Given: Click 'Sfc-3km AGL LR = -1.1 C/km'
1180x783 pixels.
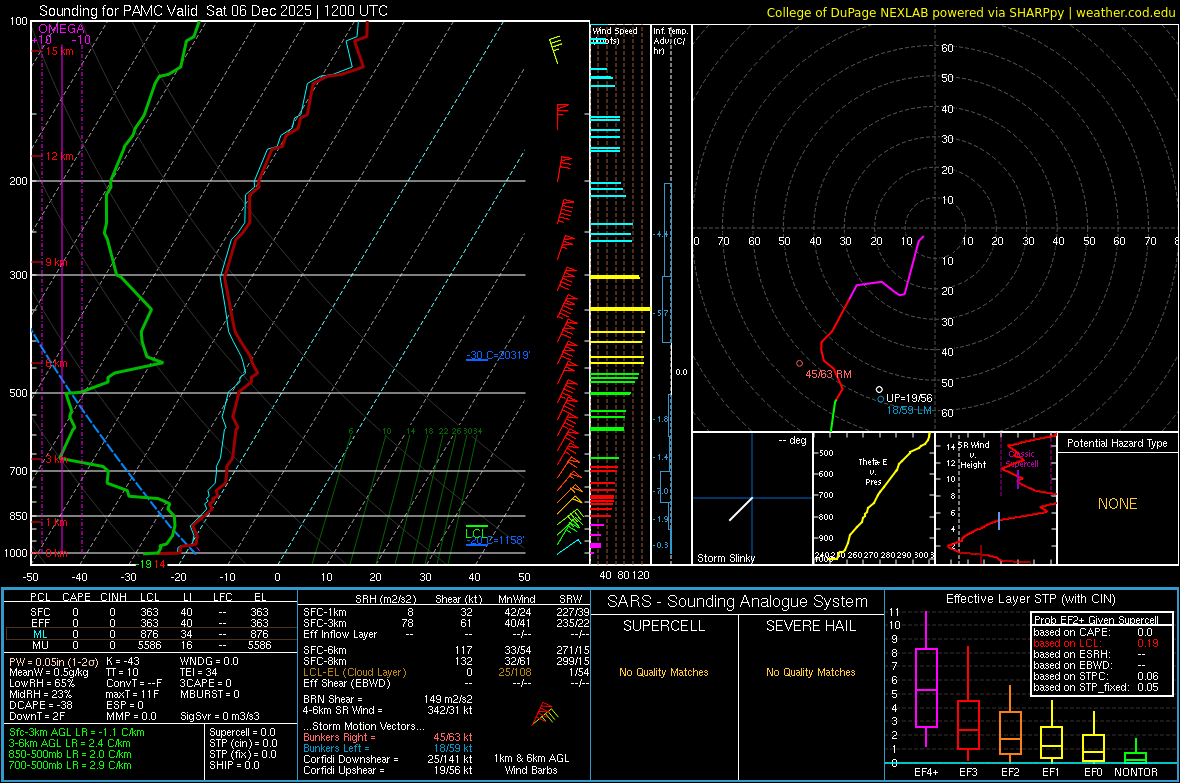Looking at the screenshot, I should click(x=77, y=732).
